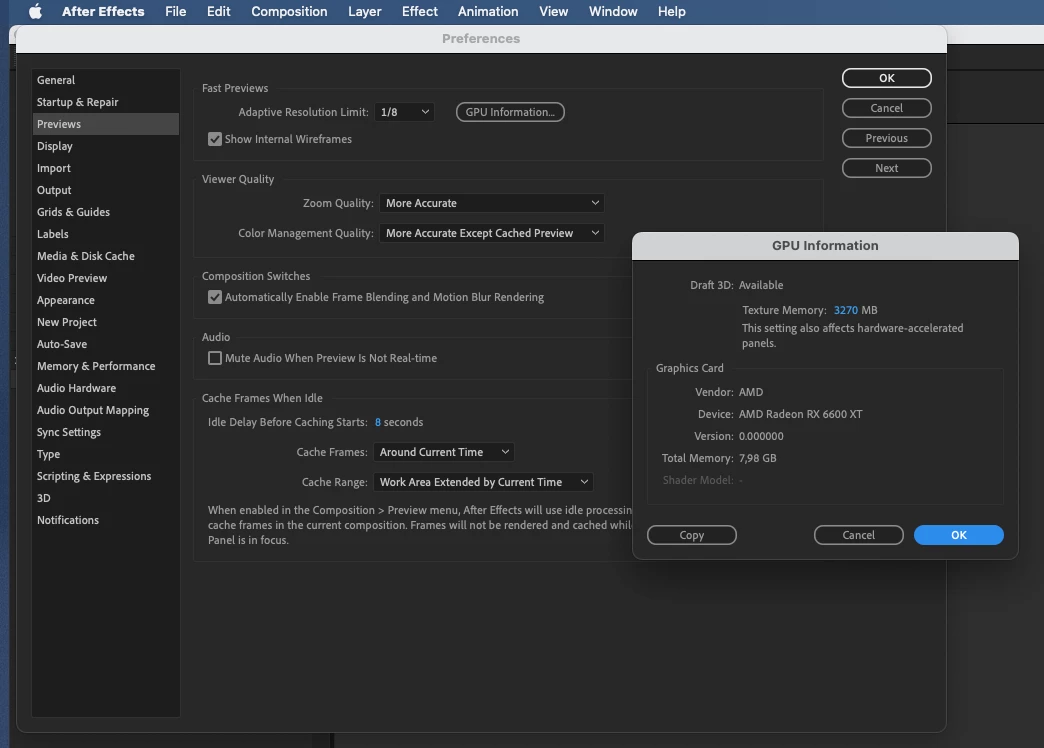Open the Window menu
The width and height of the screenshot is (1044, 748).
pyautogui.click(x=613, y=11)
